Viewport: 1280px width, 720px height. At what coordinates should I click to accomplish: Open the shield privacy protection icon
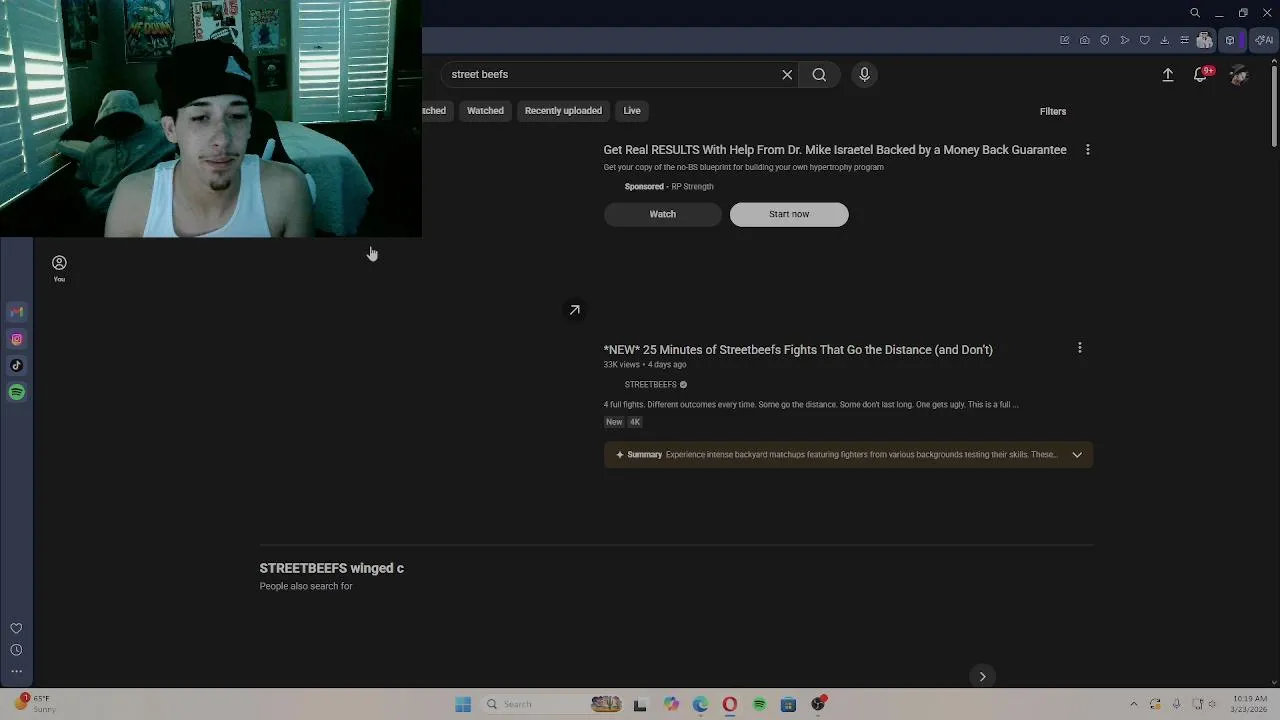click(x=1105, y=40)
